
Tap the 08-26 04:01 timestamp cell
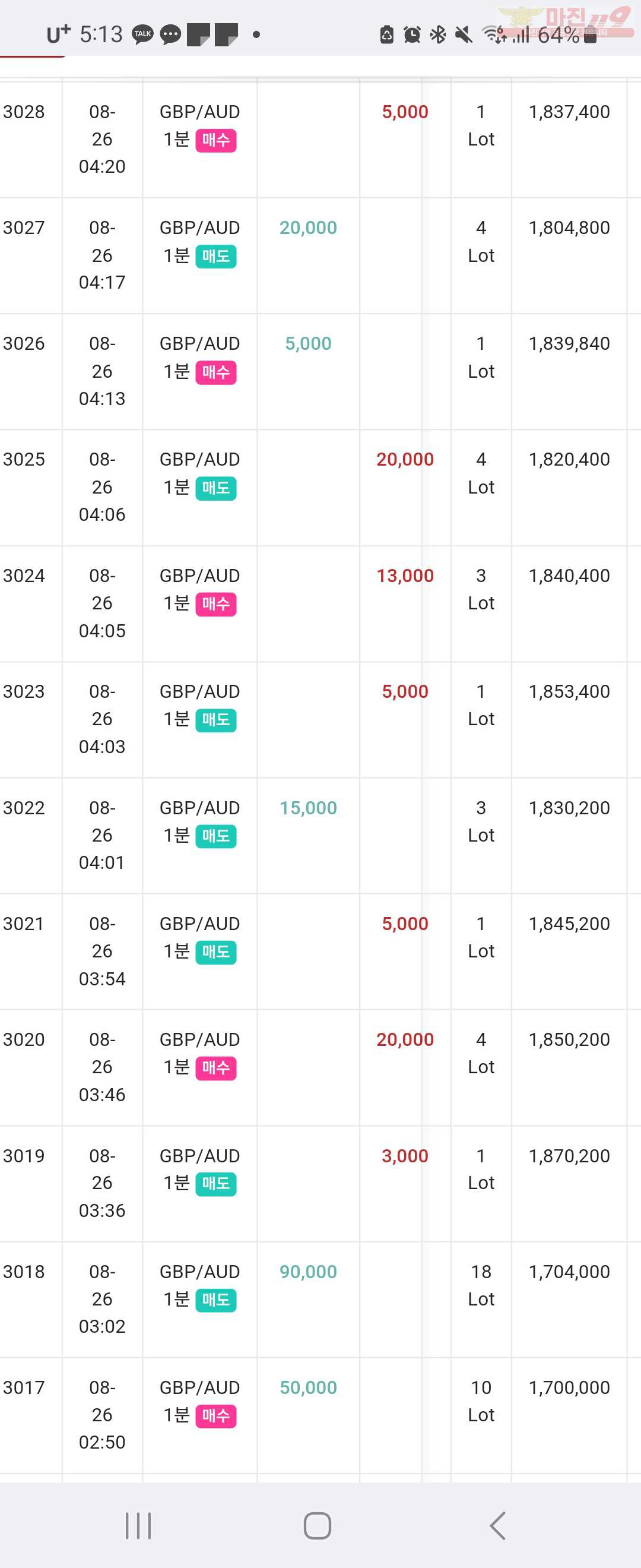pos(102,835)
